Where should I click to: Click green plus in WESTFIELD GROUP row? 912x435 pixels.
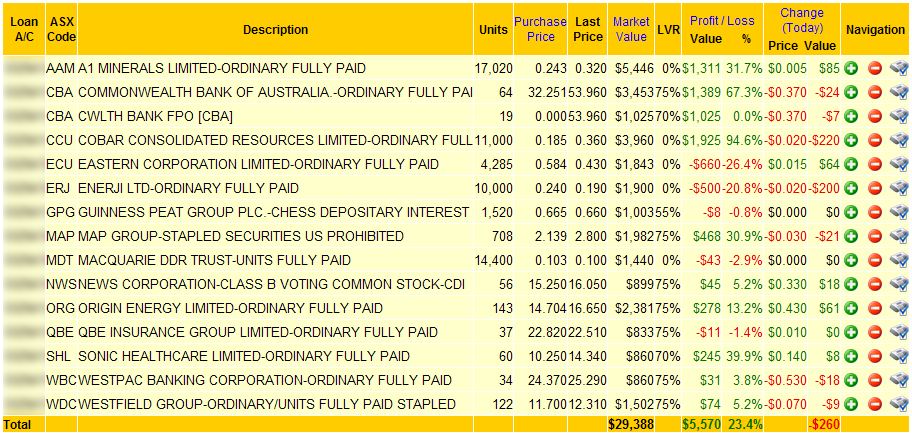(x=851, y=404)
